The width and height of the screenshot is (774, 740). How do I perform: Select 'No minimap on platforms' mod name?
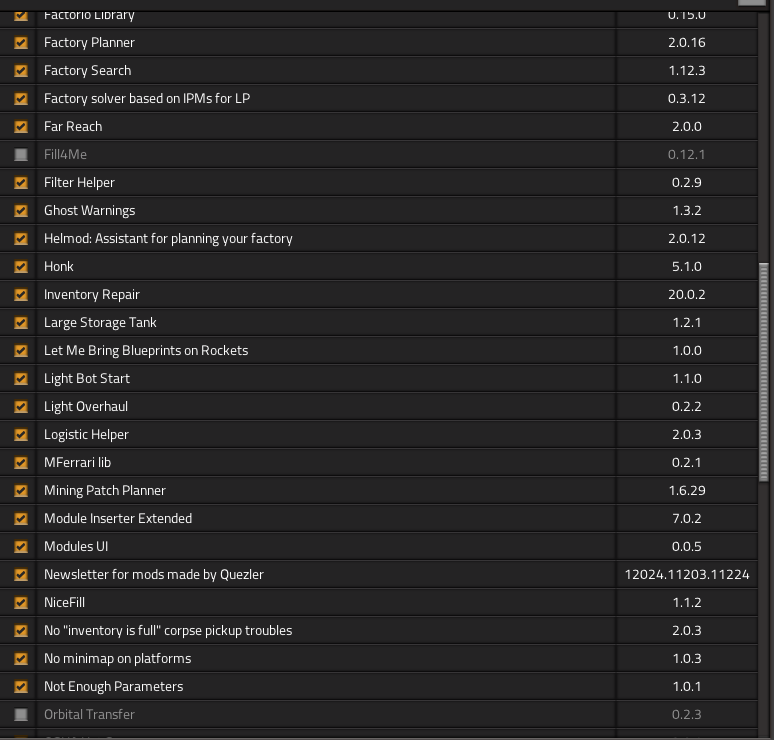(x=117, y=659)
